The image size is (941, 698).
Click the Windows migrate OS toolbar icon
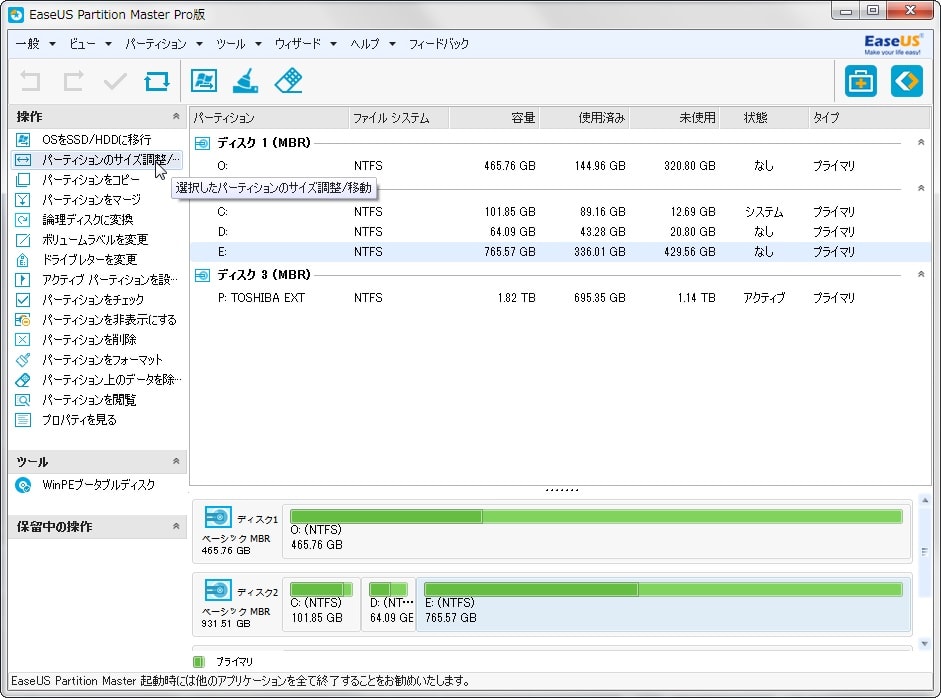pyautogui.click(x=204, y=81)
